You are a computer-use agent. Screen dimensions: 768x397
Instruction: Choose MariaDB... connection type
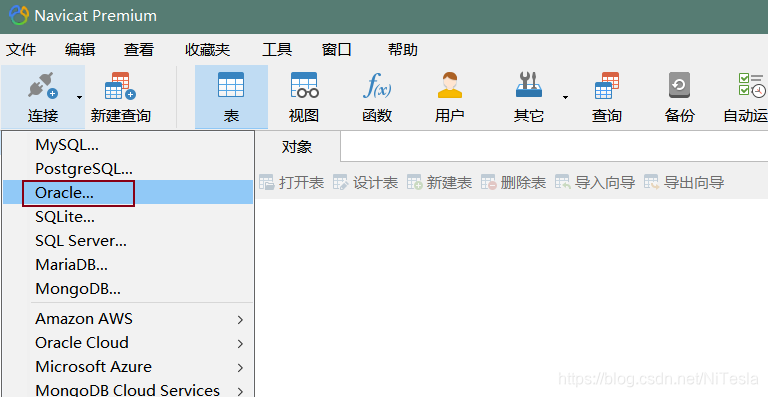click(x=128, y=264)
